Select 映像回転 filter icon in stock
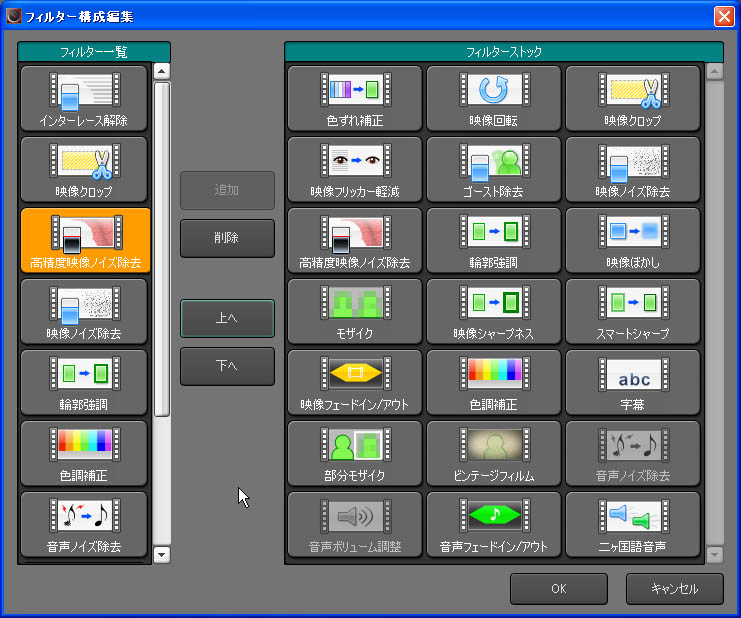Screen dimensions: 741x618 [x=493, y=98]
